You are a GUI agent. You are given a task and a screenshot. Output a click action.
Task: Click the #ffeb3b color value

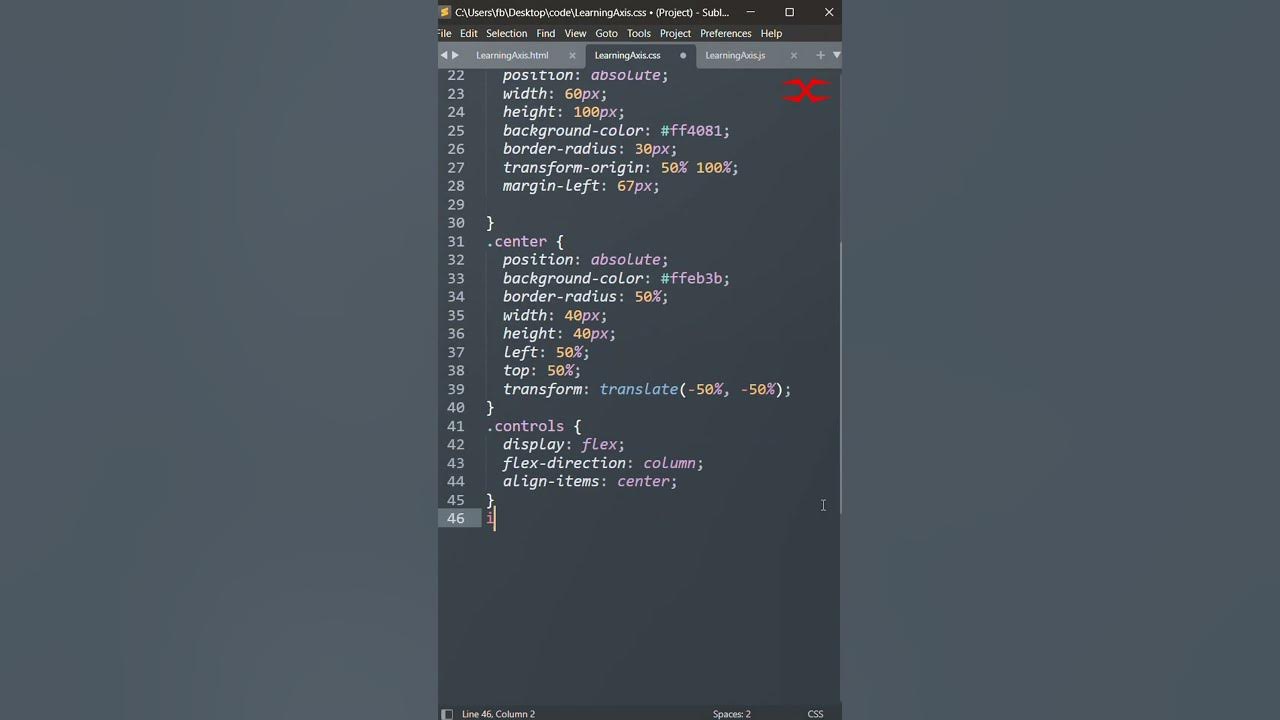(691, 279)
